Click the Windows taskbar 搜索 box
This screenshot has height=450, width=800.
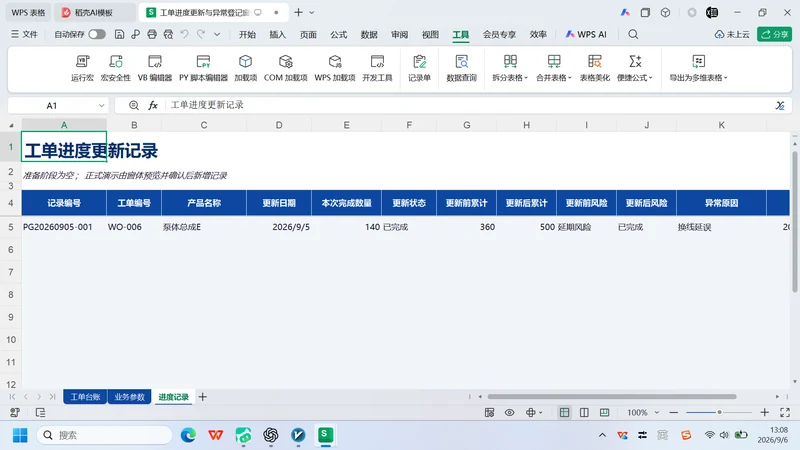(x=105, y=435)
